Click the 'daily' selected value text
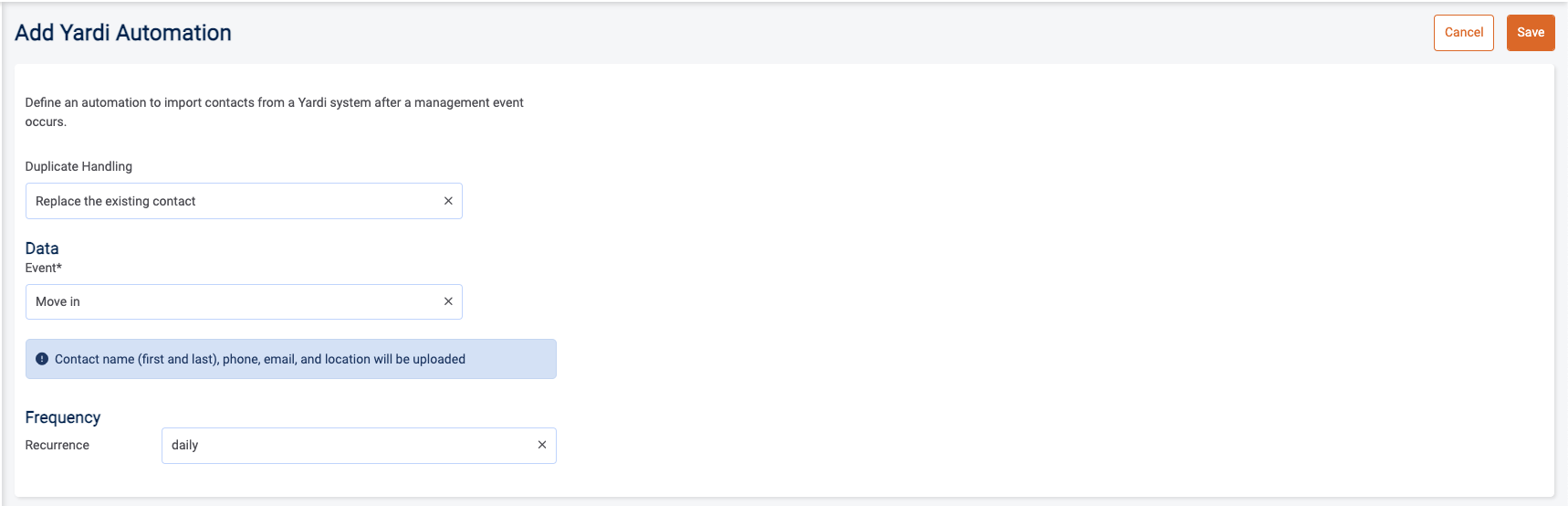 click(x=184, y=445)
